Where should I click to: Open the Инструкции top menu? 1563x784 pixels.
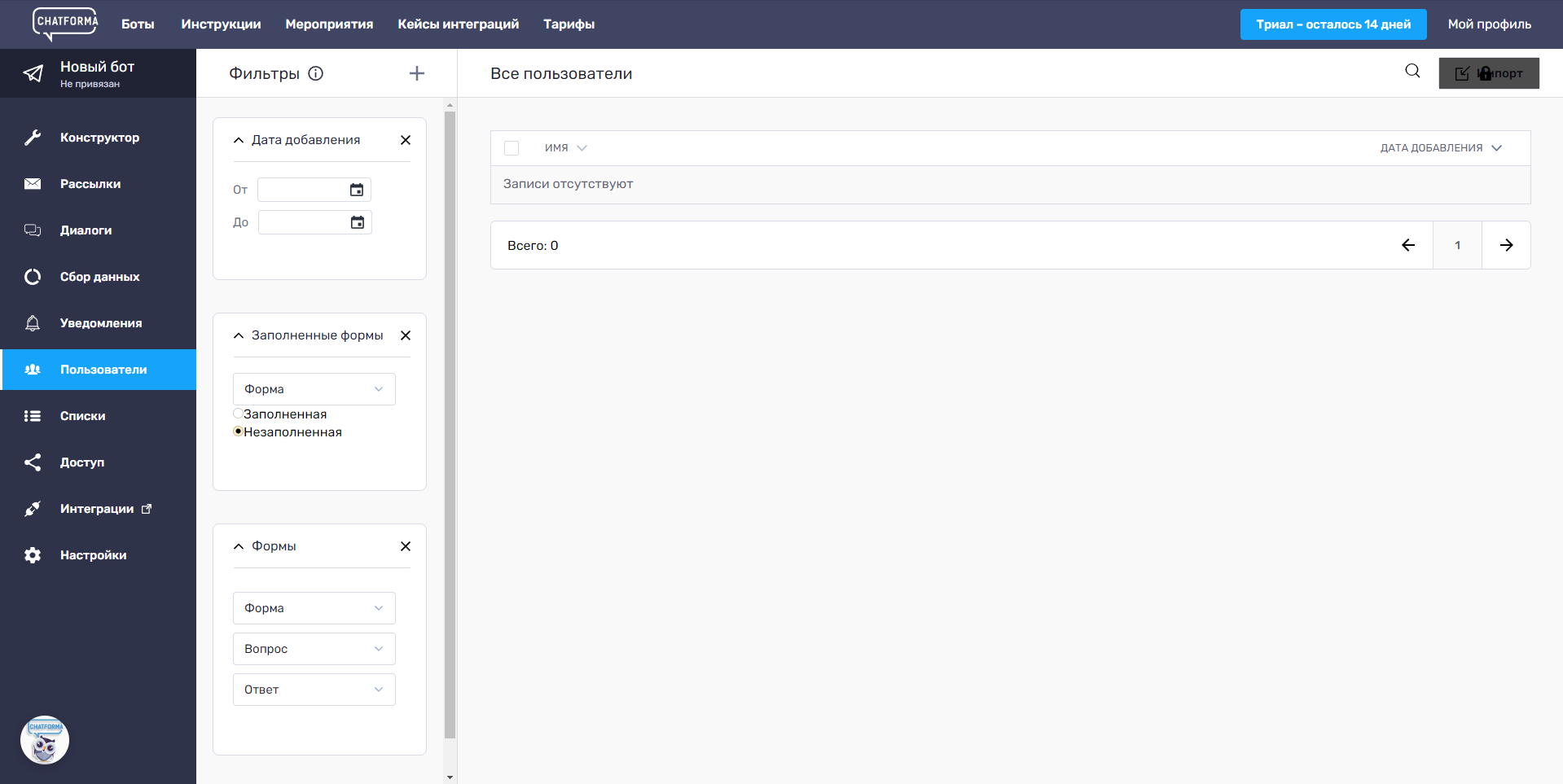[x=221, y=24]
